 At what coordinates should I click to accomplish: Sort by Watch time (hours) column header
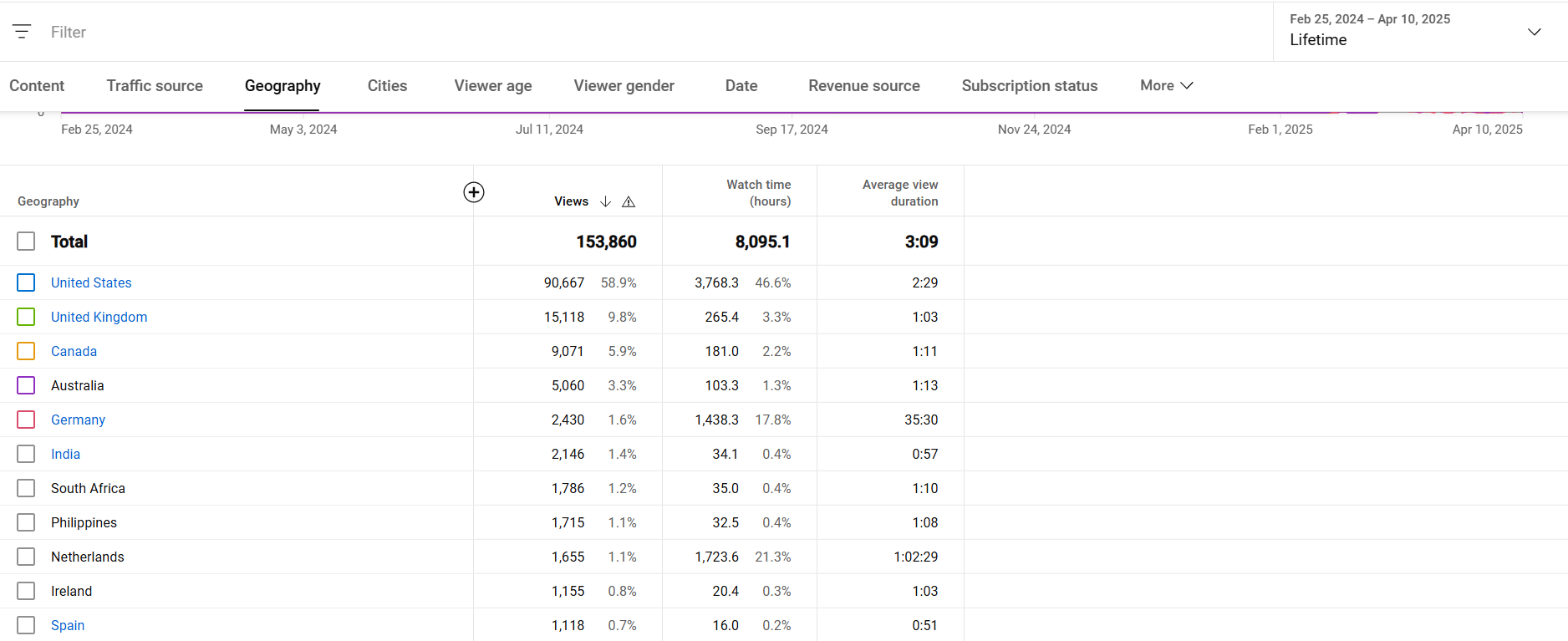(757, 192)
